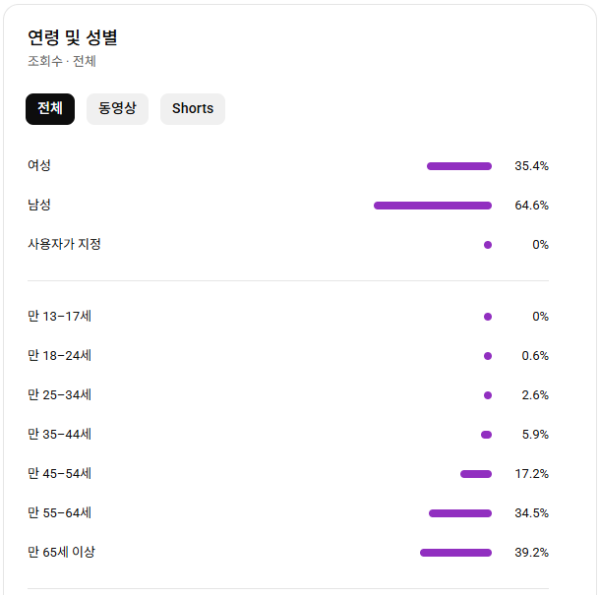Switch to the 동영상 tab

[117, 109]
